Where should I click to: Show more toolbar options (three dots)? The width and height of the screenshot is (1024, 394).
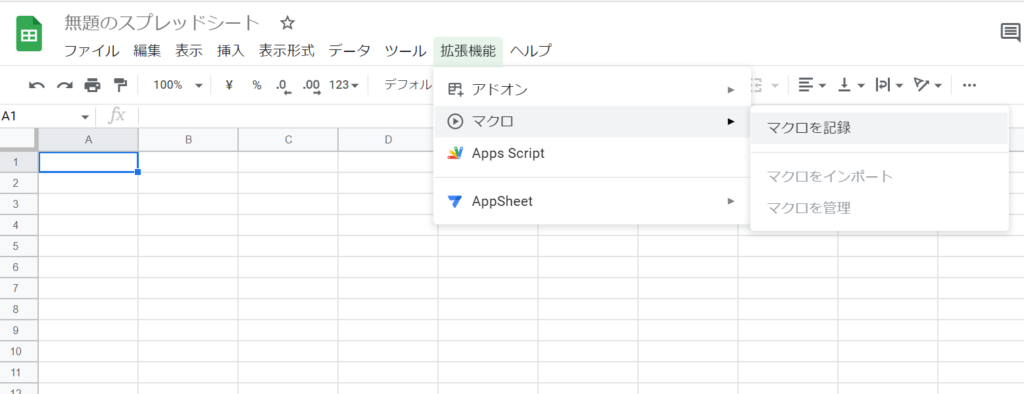point(969,85)
